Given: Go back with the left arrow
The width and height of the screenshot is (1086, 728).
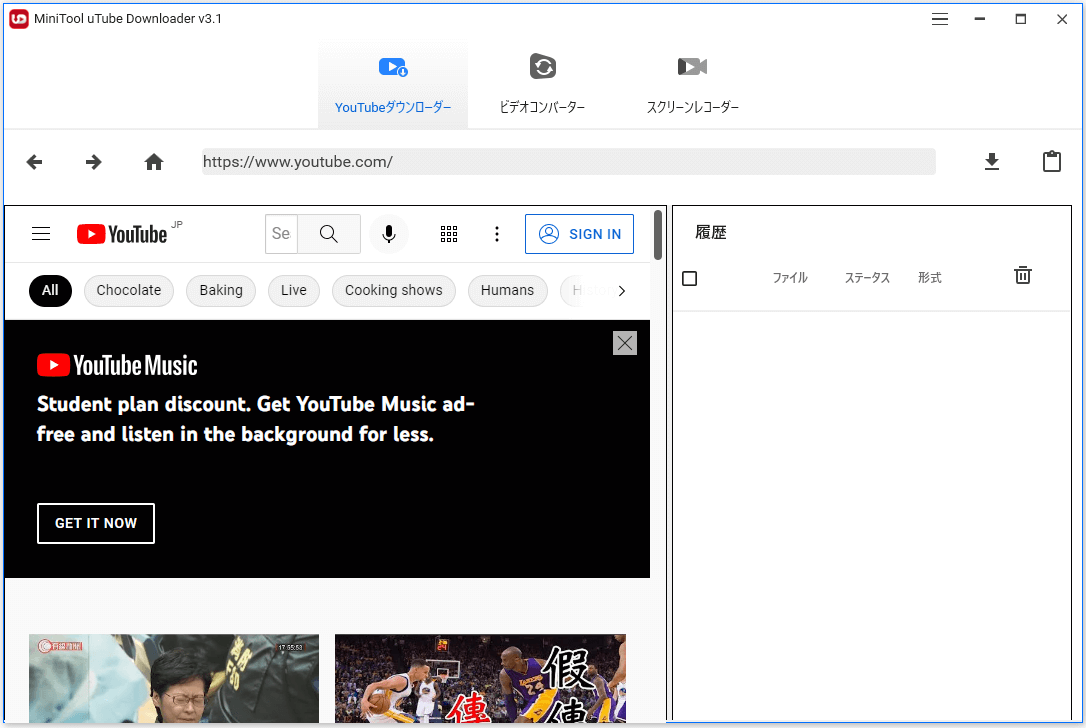Looking at the screenshot, I should tap(34, 162).
